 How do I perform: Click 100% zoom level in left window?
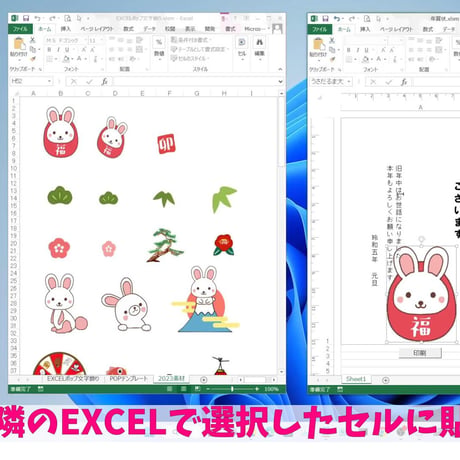271,389
